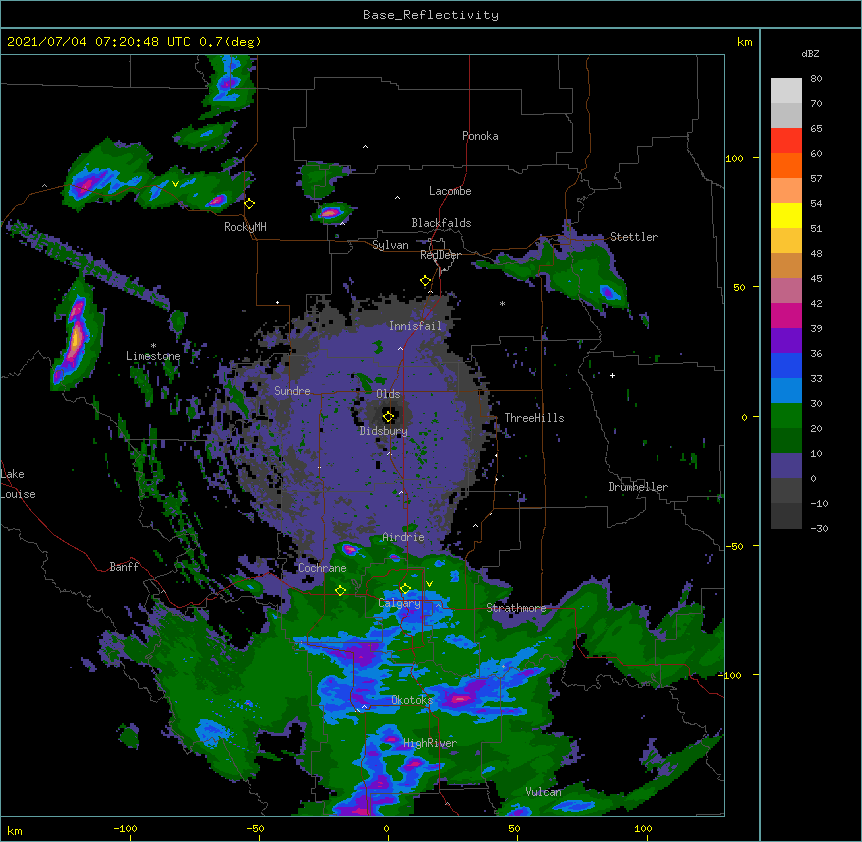Image resolution: width=862 pixels, height=842 pixels.
Task: Select the Airdrie label
Action: (x=403, y=537)
